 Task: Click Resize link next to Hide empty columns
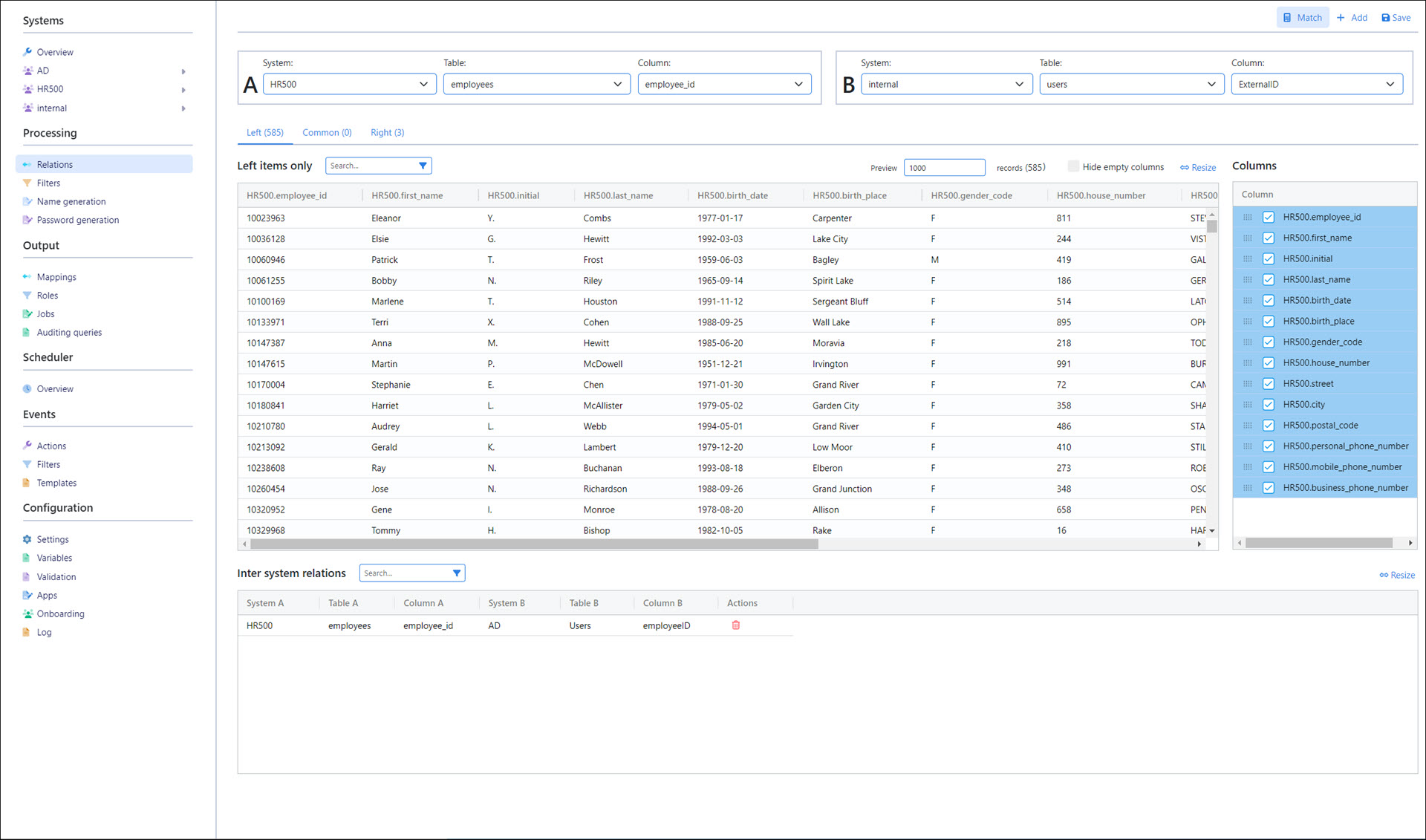[x=1198, y=167]
